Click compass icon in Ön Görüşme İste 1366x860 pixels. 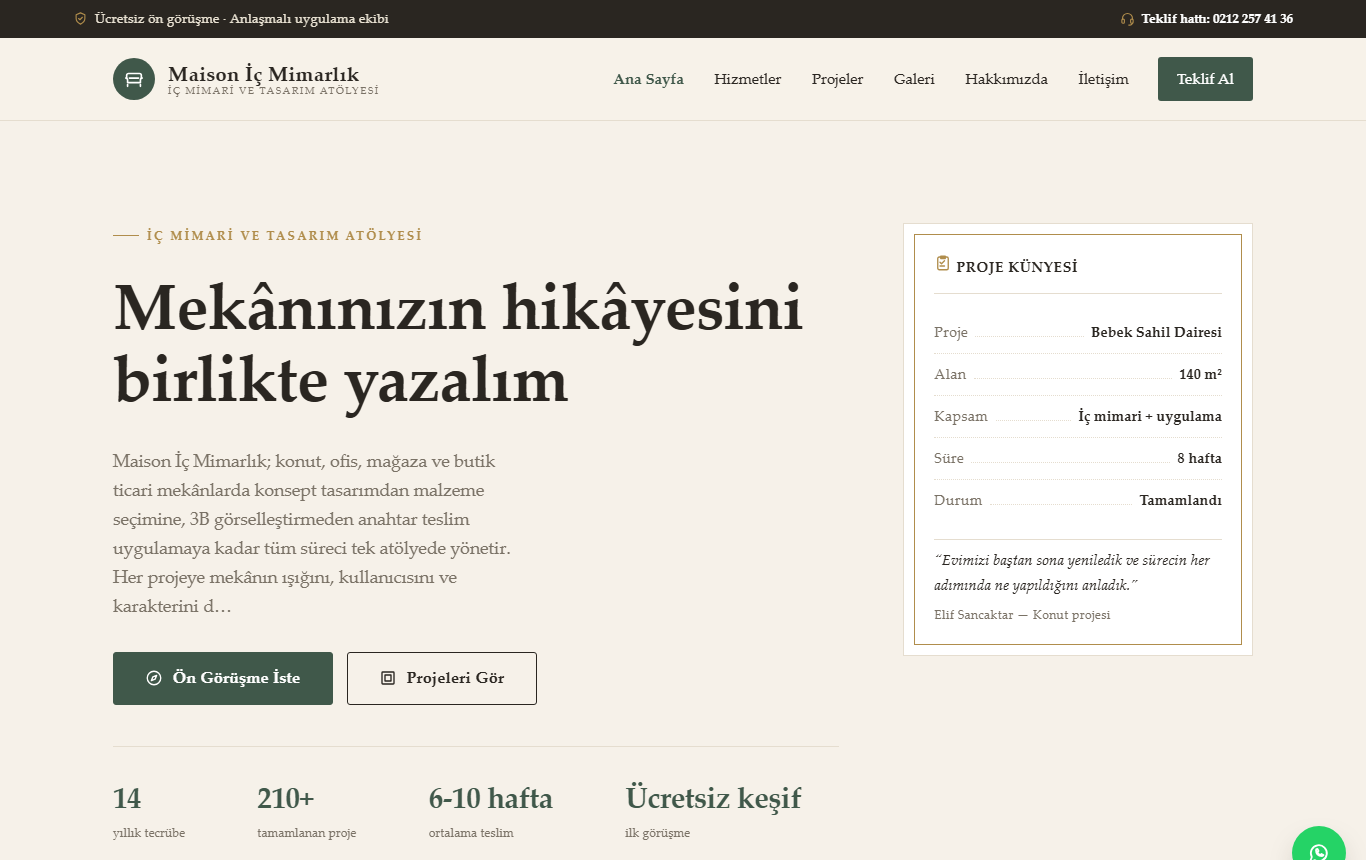point(154,678)
